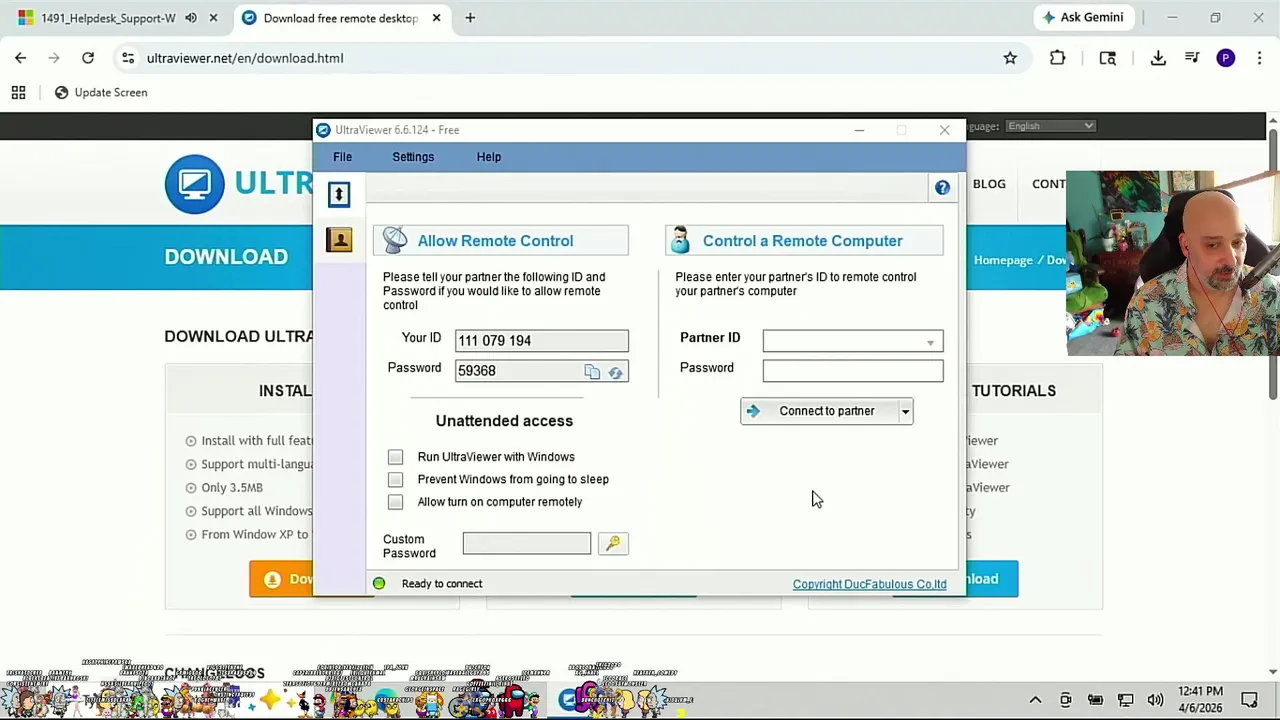
Task: Switch to the 1491_Helpdesk_Support browser tab
Action: (108, 18)
